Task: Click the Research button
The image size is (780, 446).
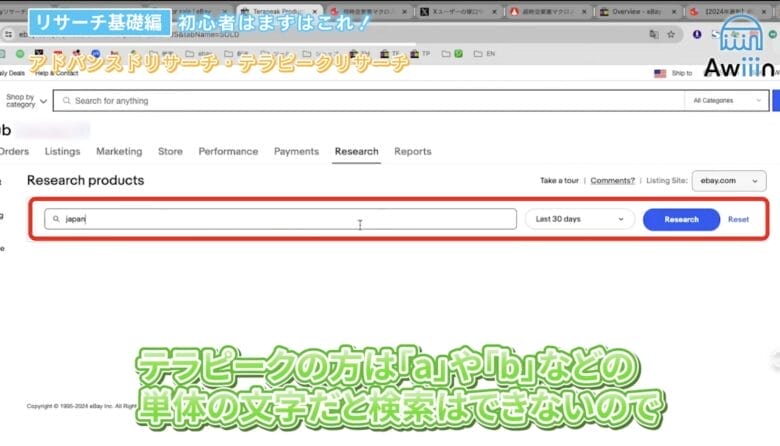Action: [x=681, y=219]
